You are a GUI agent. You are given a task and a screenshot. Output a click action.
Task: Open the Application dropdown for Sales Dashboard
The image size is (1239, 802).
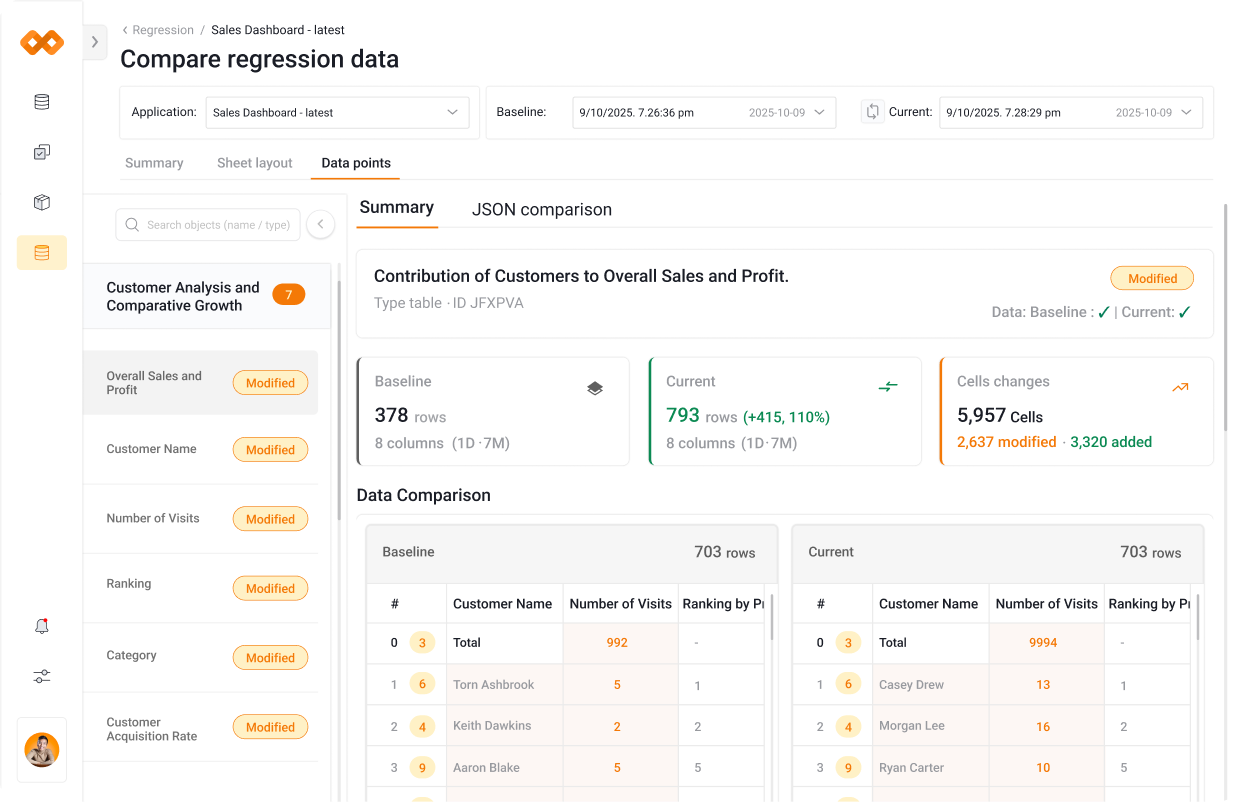(x=337, y=112)
